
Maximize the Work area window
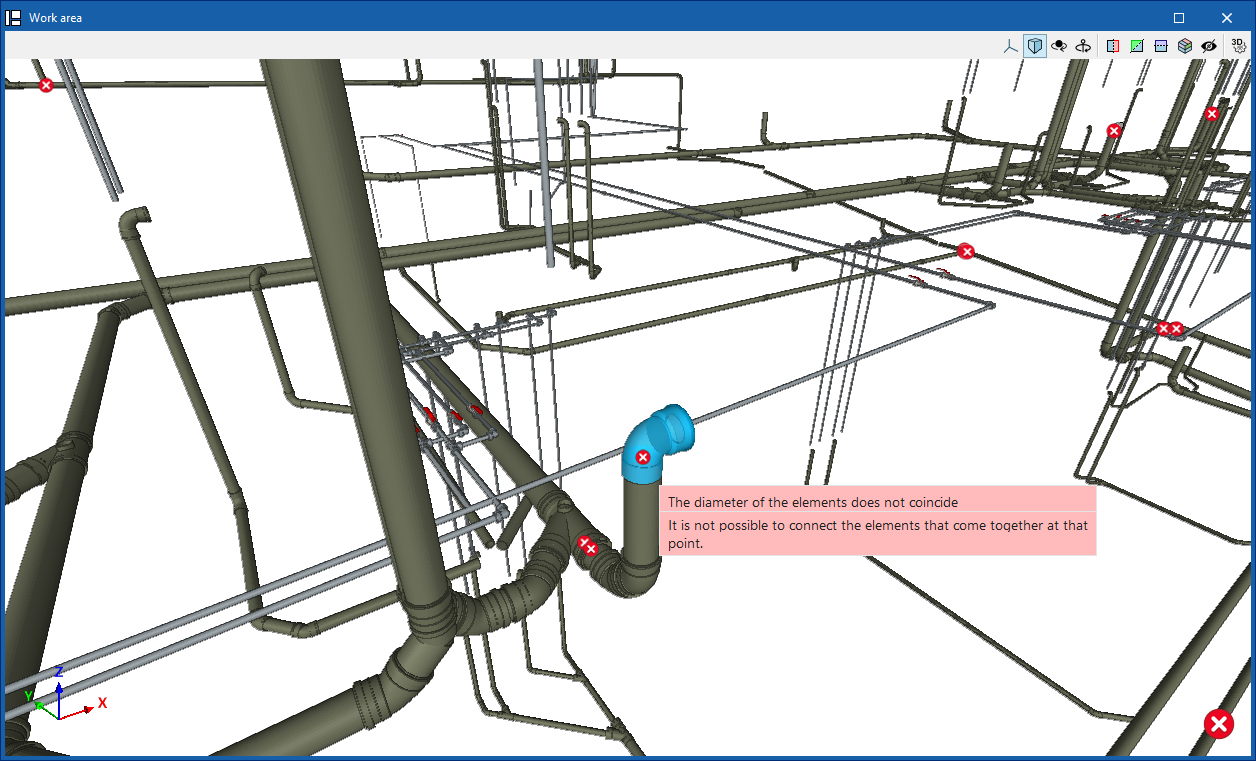click(x=1179, y=18)
